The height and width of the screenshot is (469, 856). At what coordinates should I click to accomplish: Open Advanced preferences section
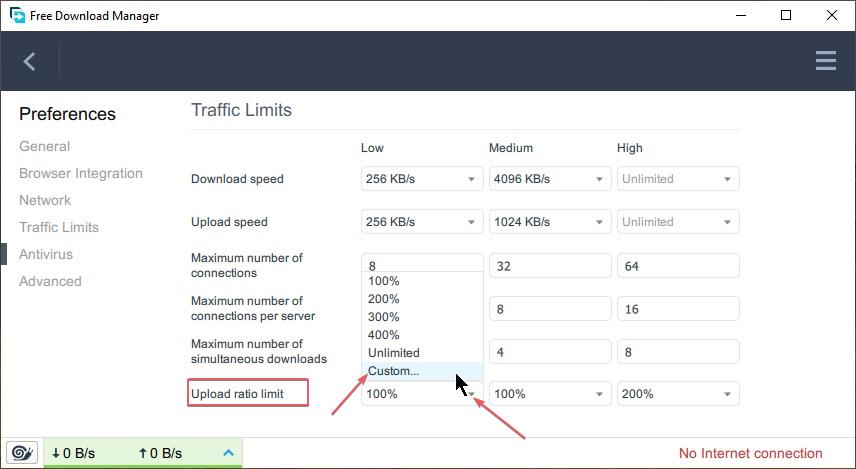50,281
